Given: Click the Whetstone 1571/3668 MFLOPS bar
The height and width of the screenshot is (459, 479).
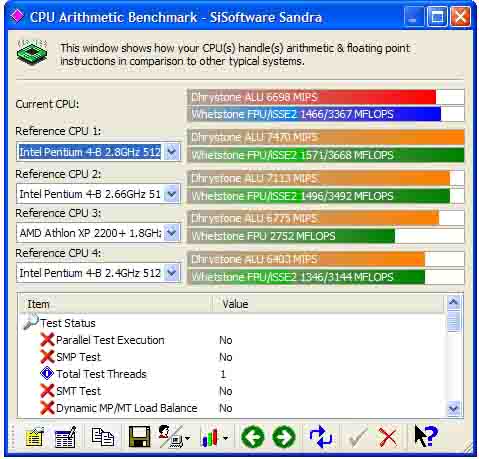Looking at the screenshot, I should tap(326, 155).
